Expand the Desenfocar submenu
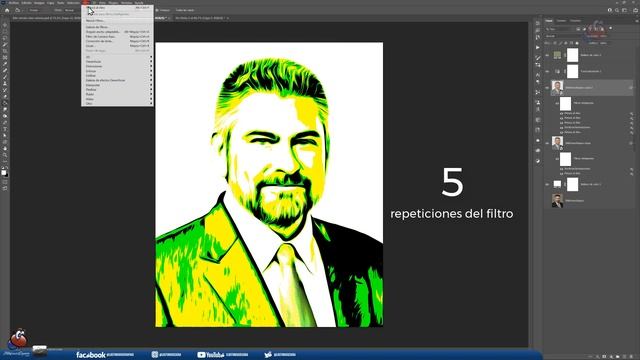This screenshot has width=640, height=360. [118, 62]
